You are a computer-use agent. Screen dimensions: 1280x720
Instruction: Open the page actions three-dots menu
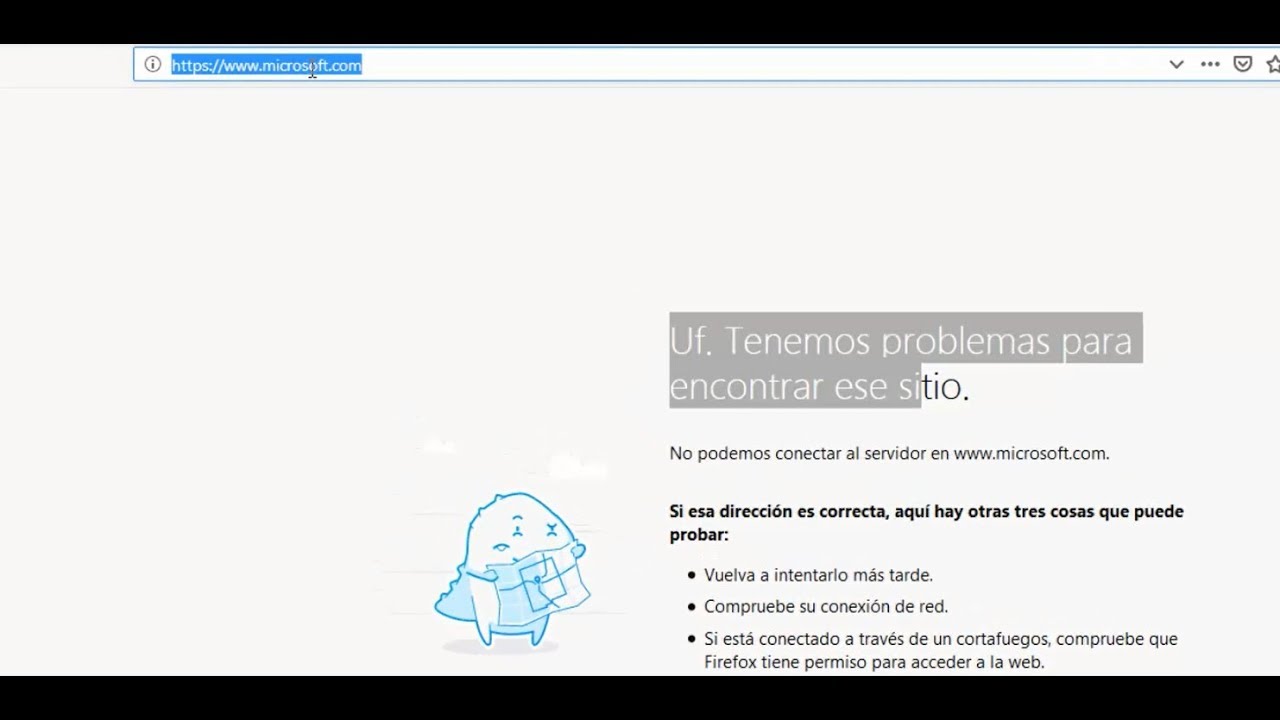tap(1210, 65)
